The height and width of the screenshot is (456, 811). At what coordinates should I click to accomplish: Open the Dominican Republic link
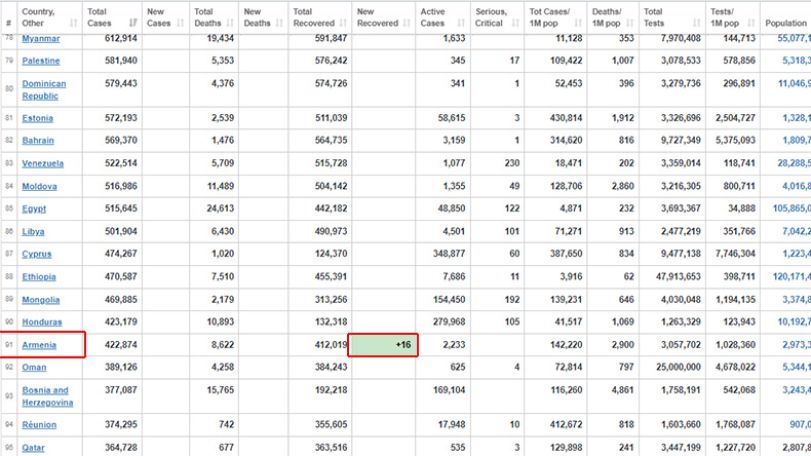44,89
